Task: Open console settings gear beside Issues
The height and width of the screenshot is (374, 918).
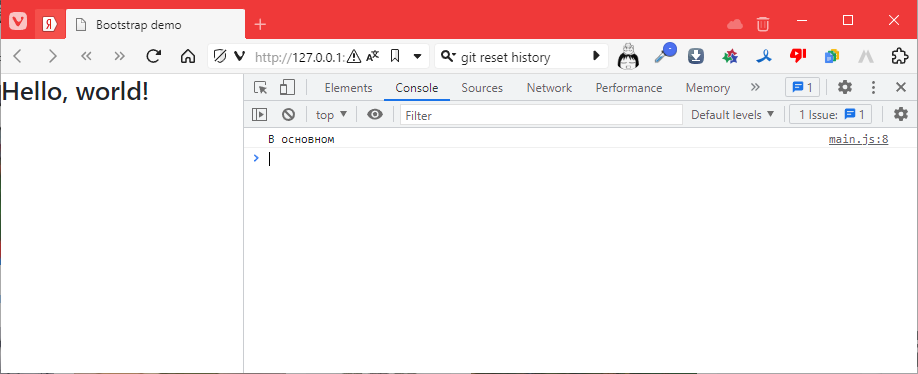Action: [x=900, y=115]
